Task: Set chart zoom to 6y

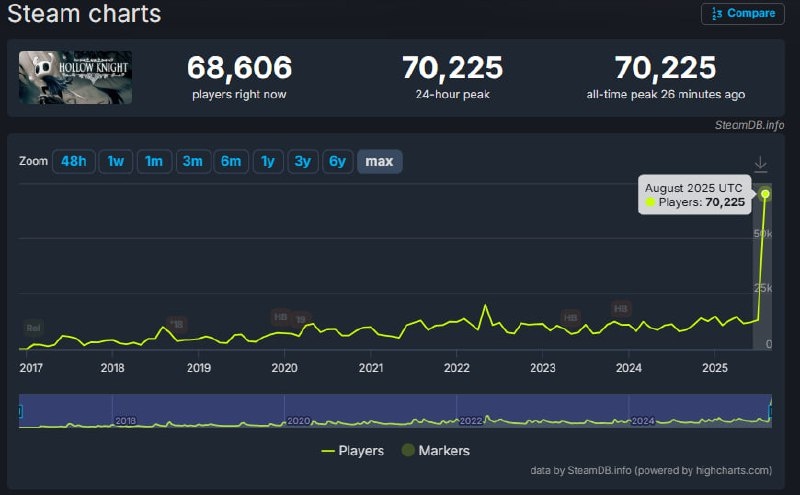Action: pos(337,161)
